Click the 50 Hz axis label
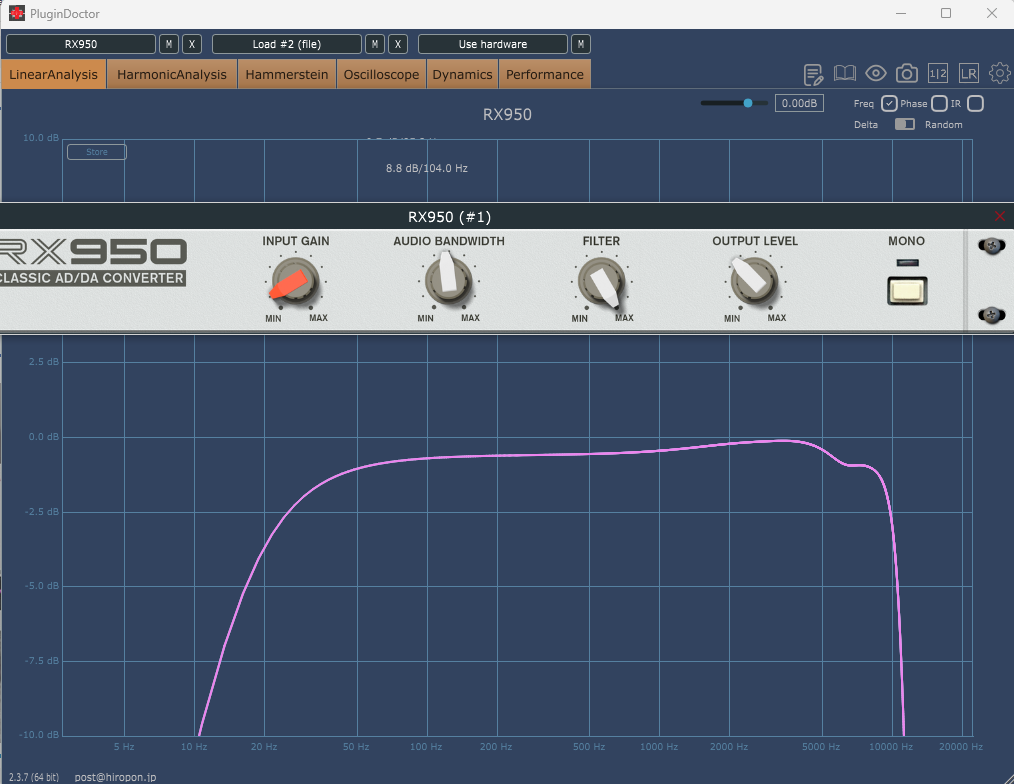This screenshot has width=1014, height=784. pos(356,746)
